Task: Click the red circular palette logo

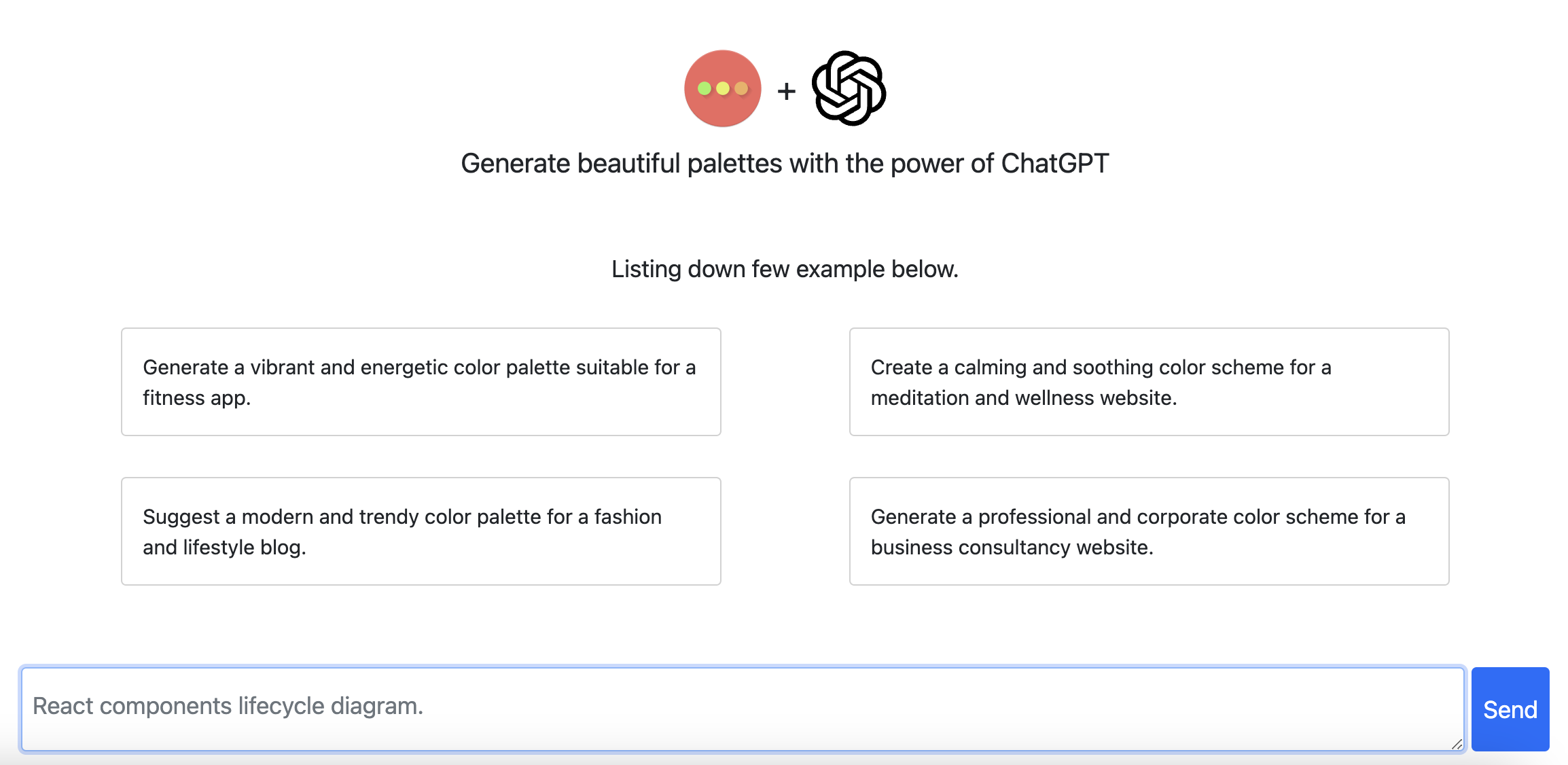Action: click(722, 88)
